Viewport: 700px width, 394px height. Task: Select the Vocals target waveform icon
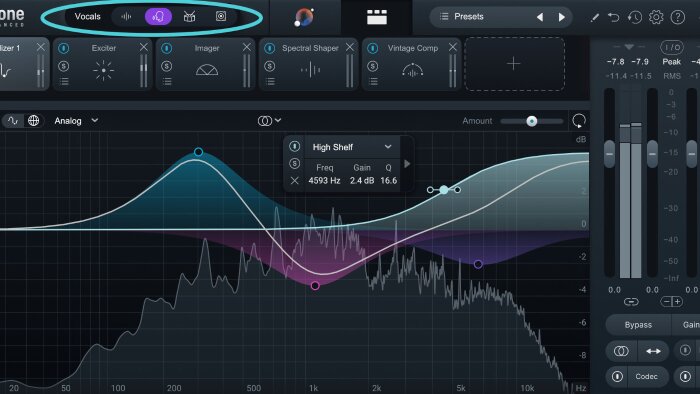[x=126, y=17]
